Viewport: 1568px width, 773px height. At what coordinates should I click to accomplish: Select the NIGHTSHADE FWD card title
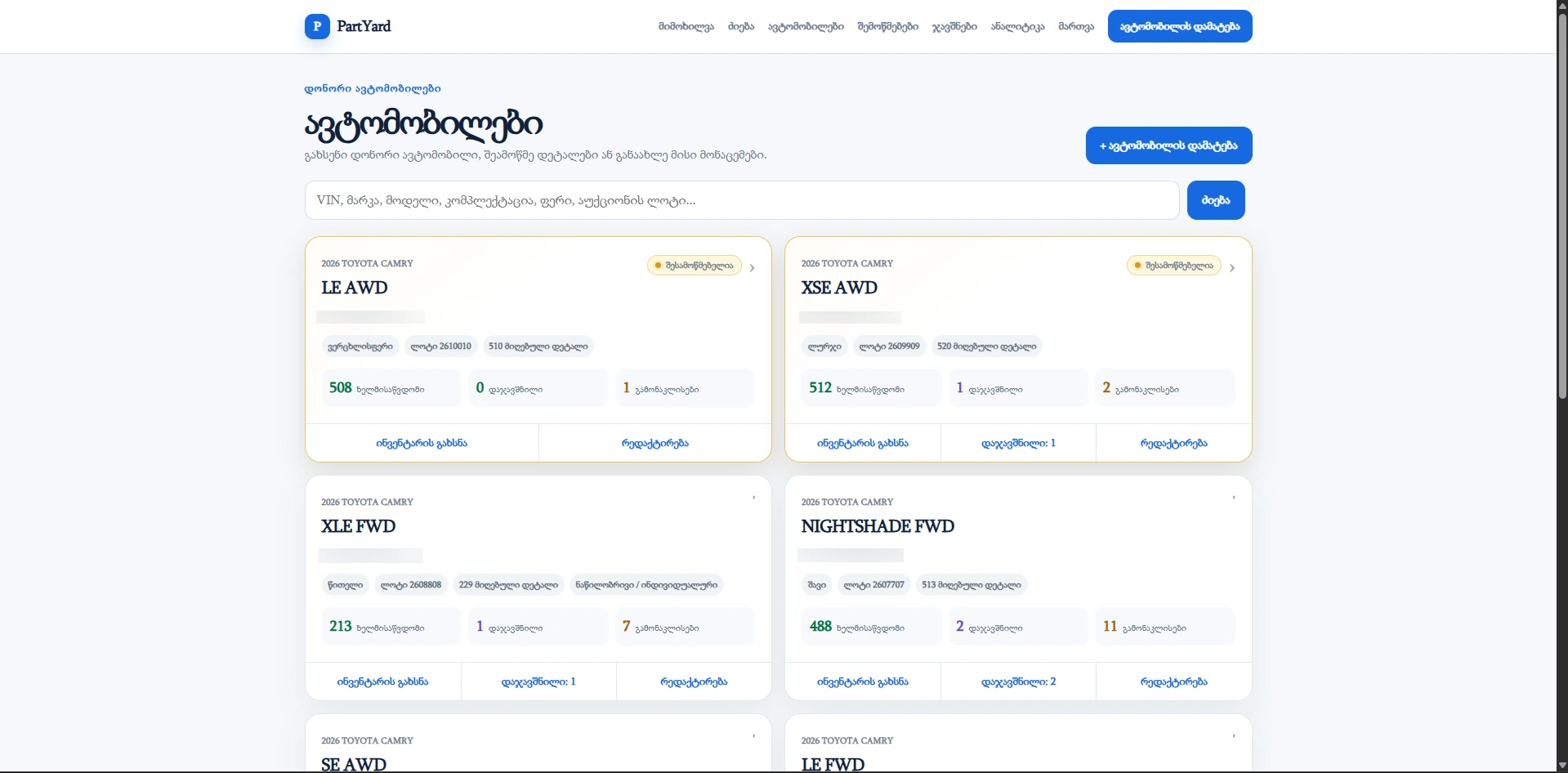pos(878,526)
